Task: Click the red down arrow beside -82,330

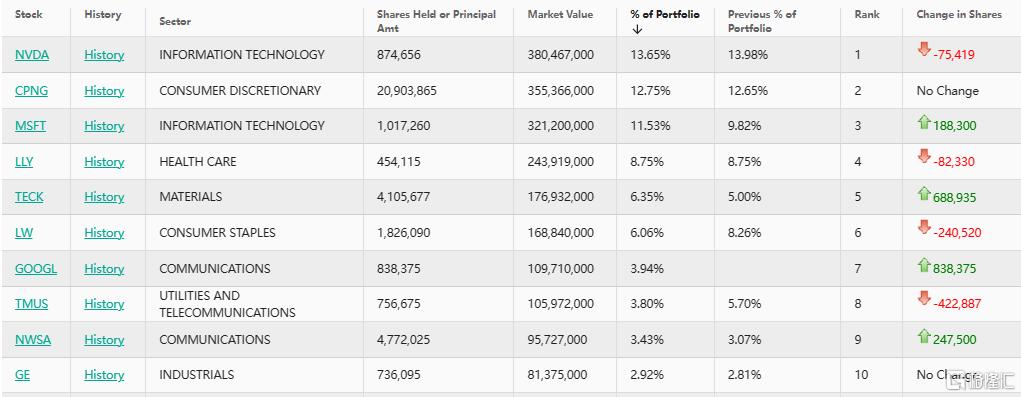Action: pyautogui.click(x=923, y=156)
